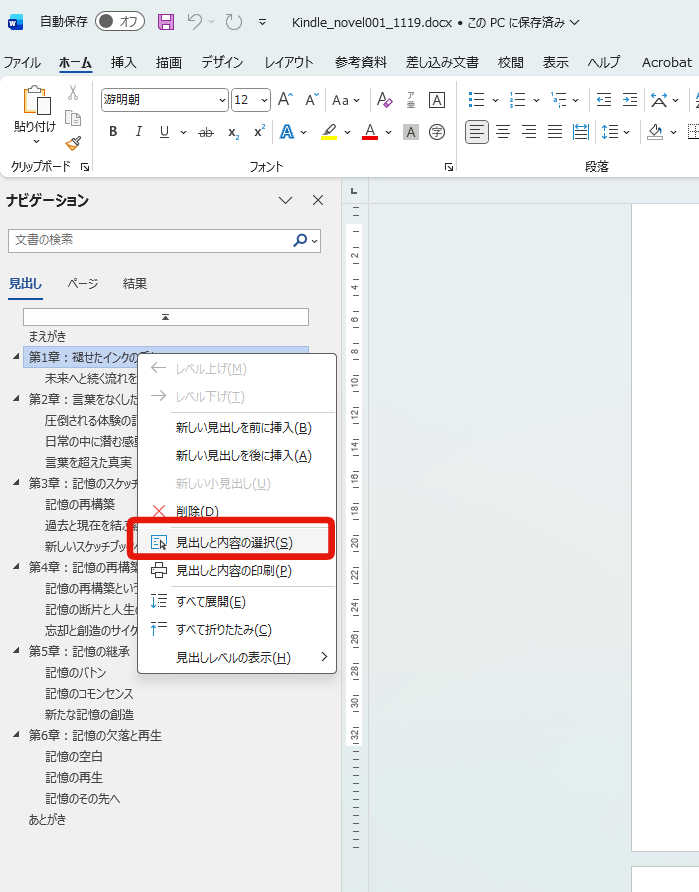Collapse the 第2章 heading
The image size is (699, 892).
pyautogui.click(x=16, y=399)
